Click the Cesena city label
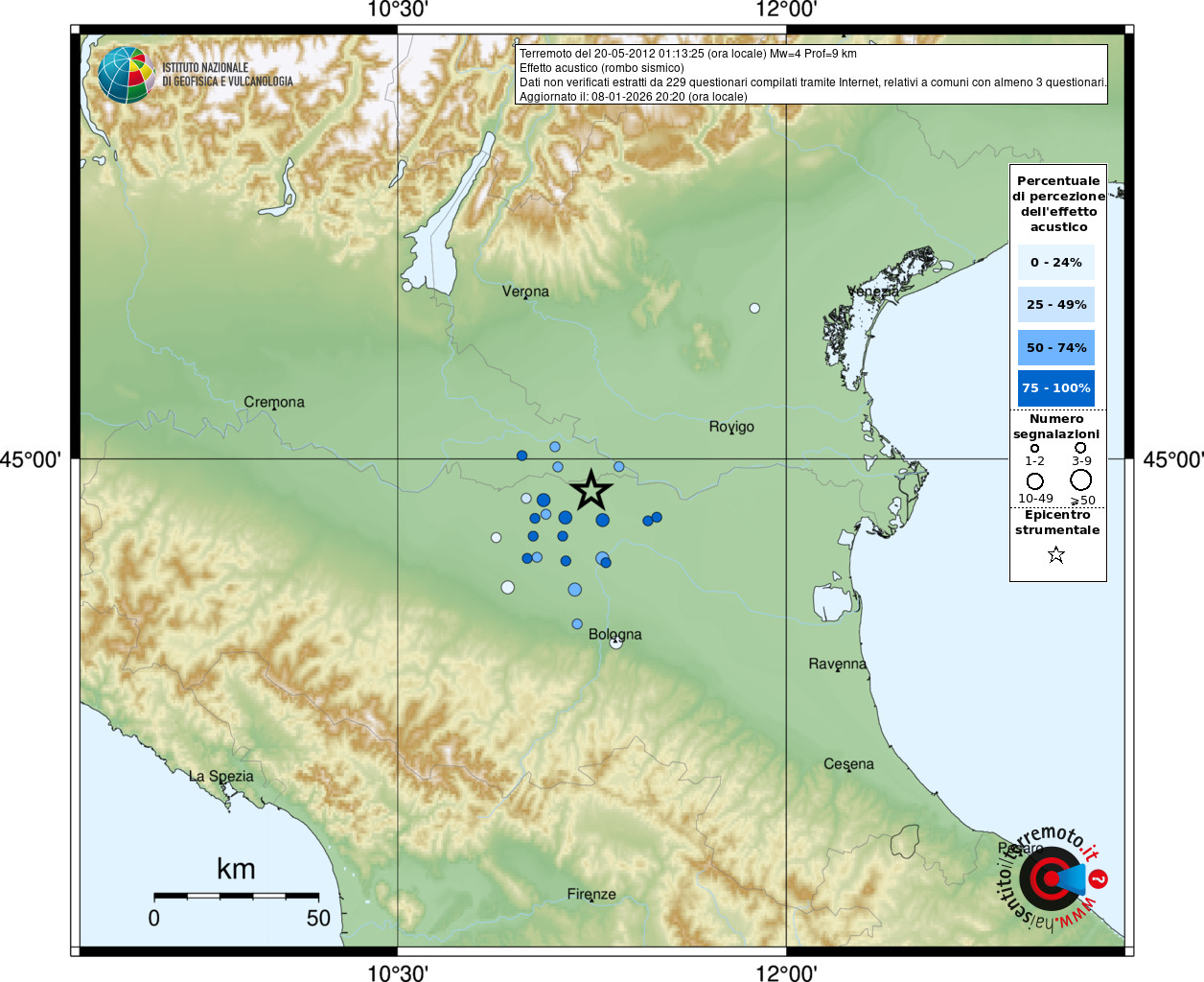 pos(849,764)
